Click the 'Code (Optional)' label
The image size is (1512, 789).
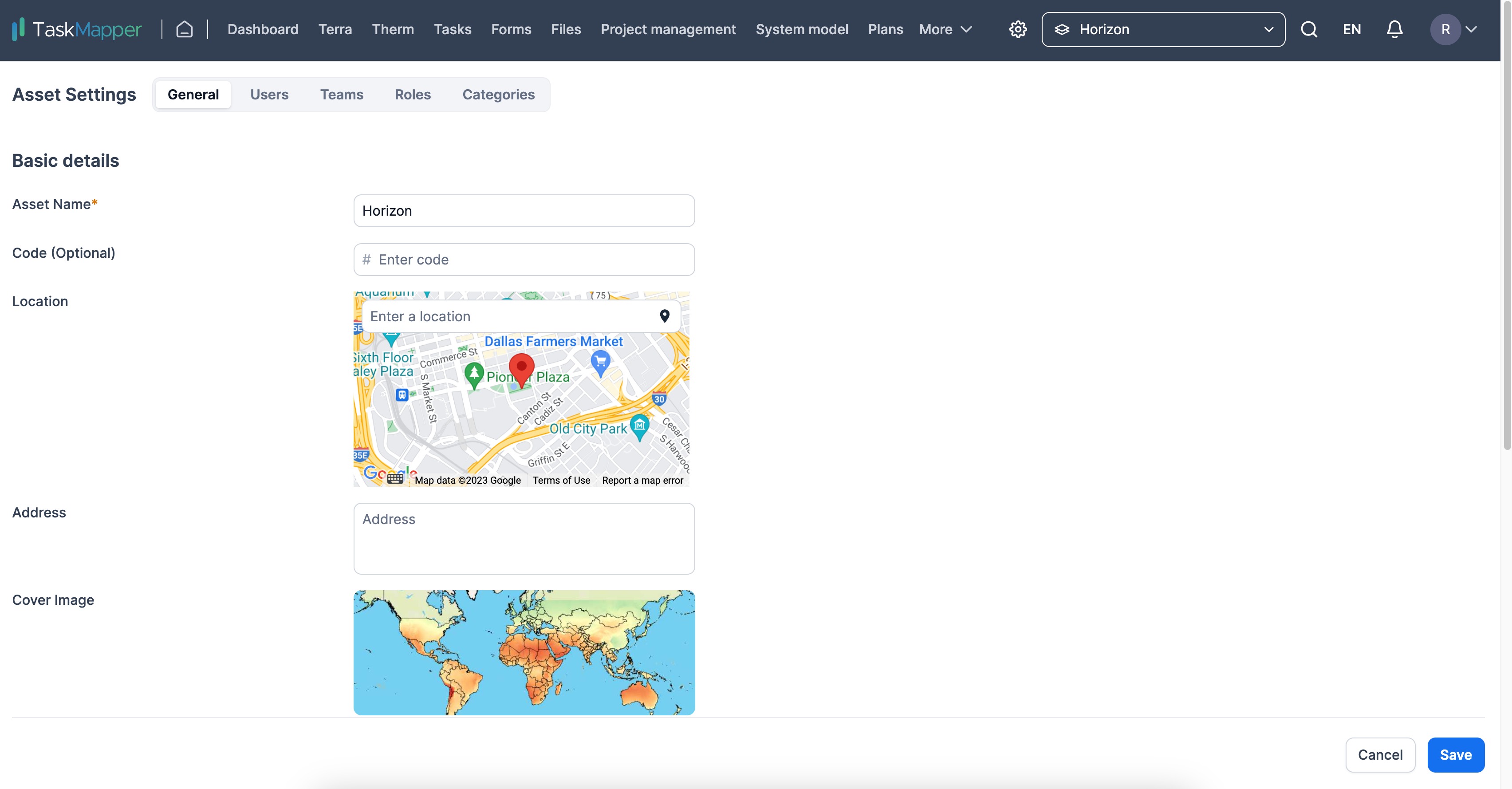[63, 253]
